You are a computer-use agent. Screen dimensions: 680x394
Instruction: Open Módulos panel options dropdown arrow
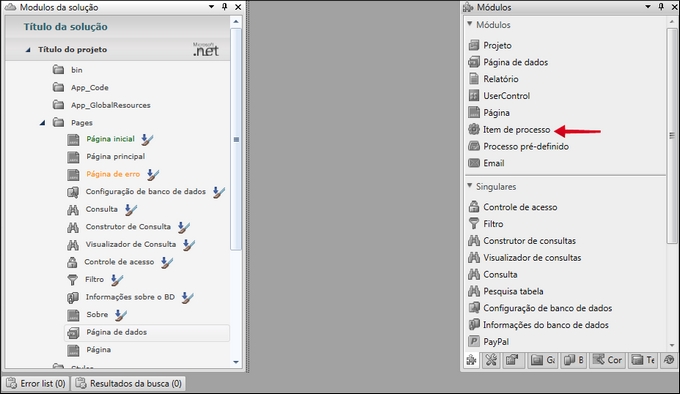(648, 7)
